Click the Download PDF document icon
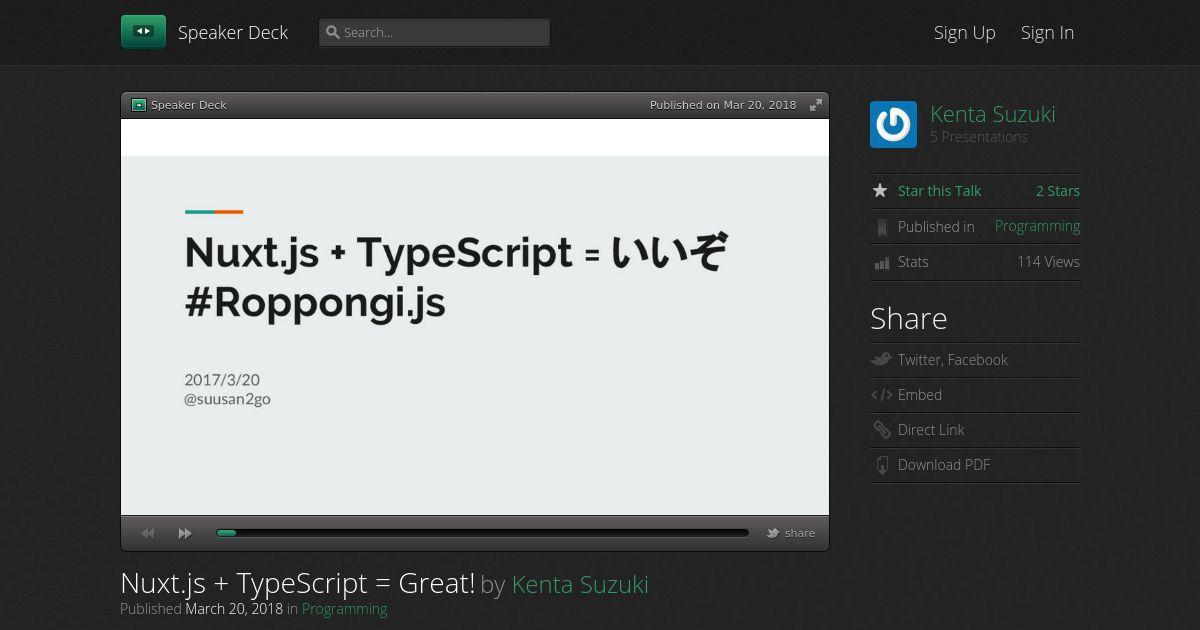This screenshot has height=630, width=1200. (882, 465)
